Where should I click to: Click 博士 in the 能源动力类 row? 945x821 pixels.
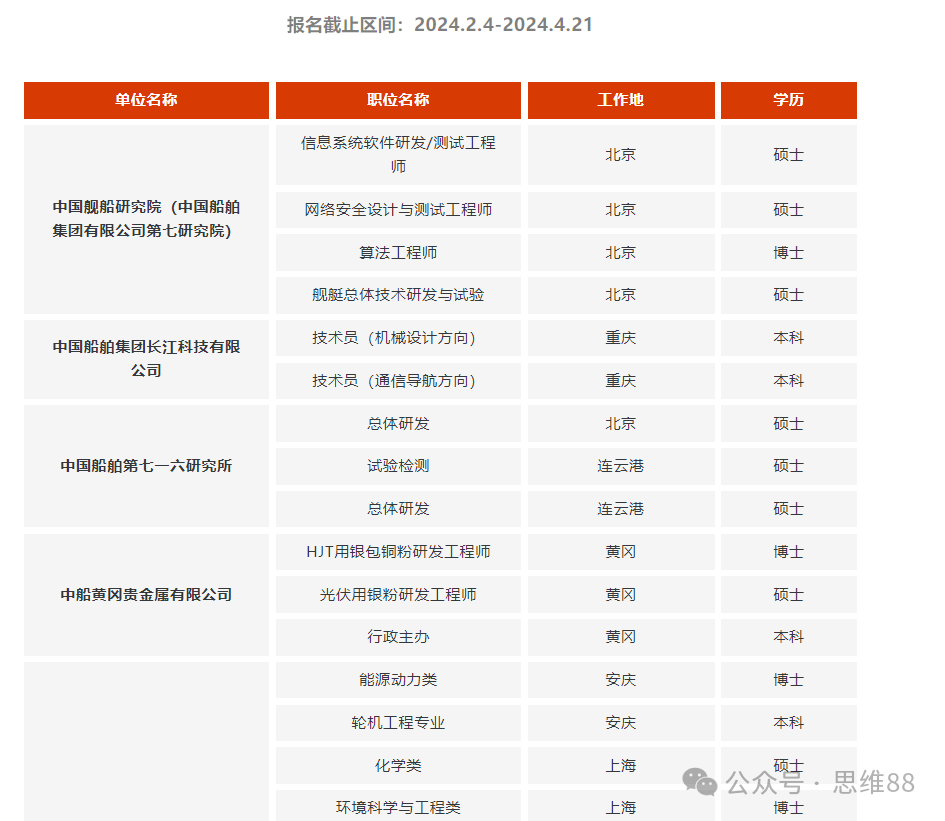(788, 680)
